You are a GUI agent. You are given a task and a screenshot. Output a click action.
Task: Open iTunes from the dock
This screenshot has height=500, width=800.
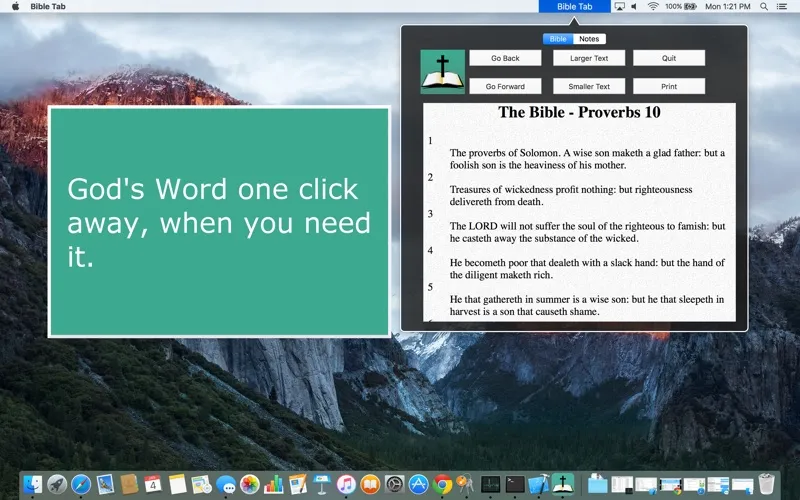click(x=346, y=484)
